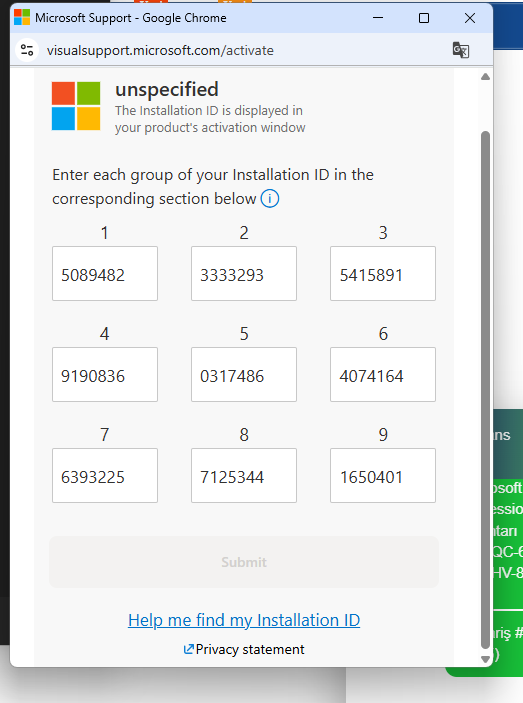Focus group 9 field with 1650401
Viewport: 523px width, 703px height.
pyautogui.click(x=383, y=475)
